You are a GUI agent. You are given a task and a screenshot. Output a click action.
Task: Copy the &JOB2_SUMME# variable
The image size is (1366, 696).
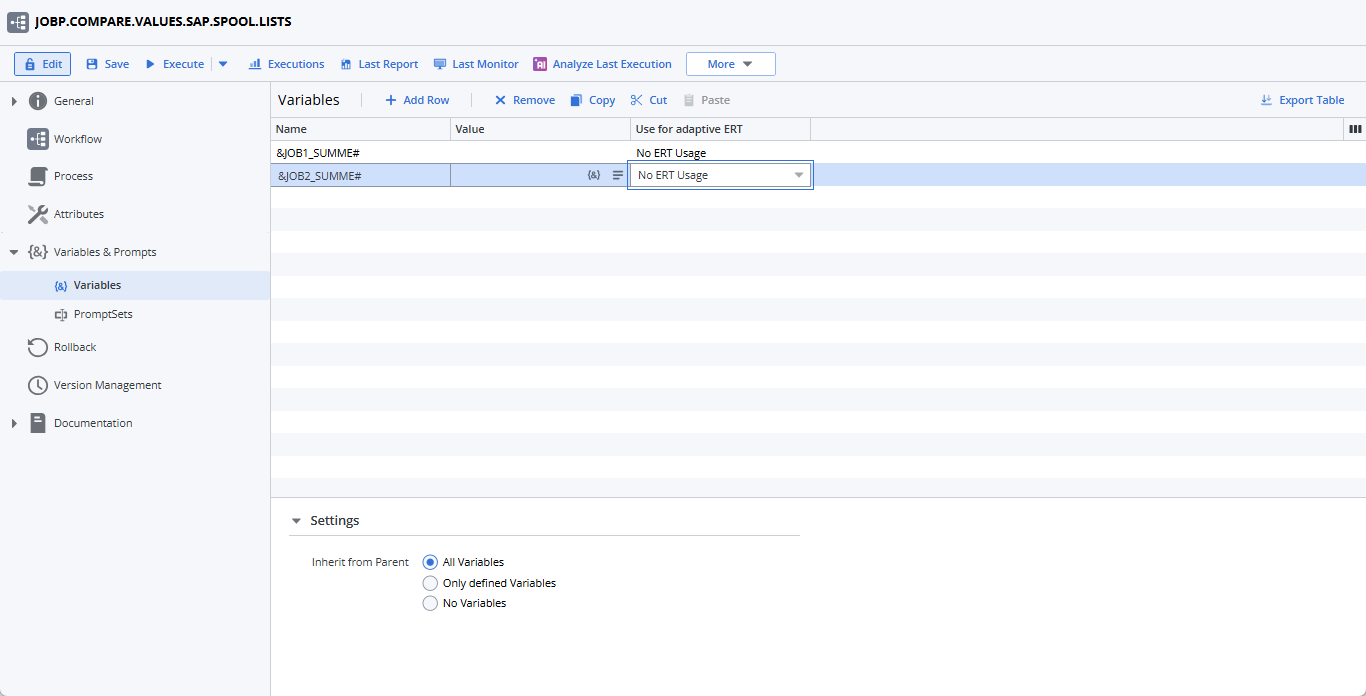tap(592, 99)
